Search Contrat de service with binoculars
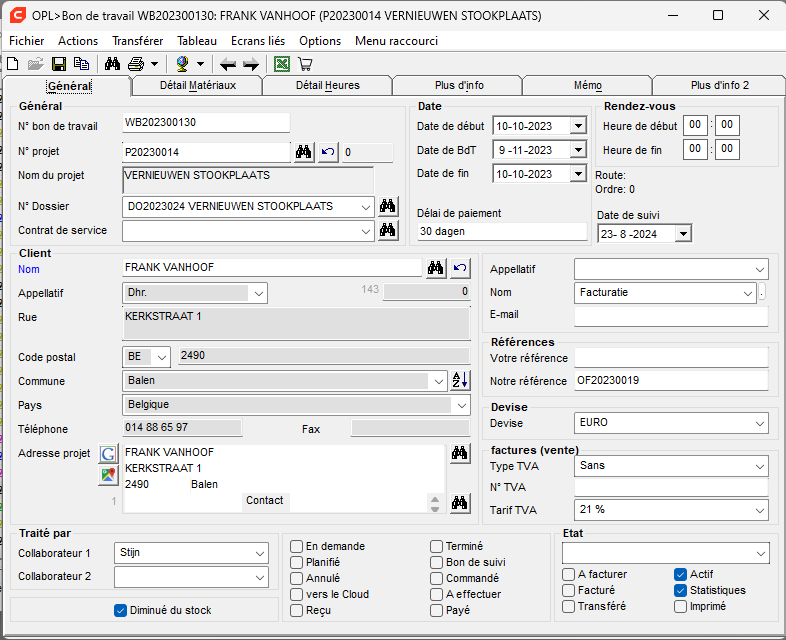786x640 pixels. tap(387, 230)
